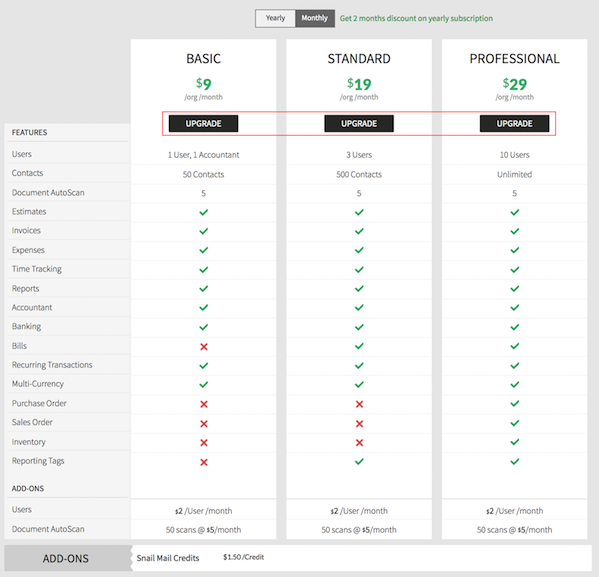Screen dimensions: 599x577
Task: Click Standard plan's Sales Order cross icon
Action: (x=359, y=423)
